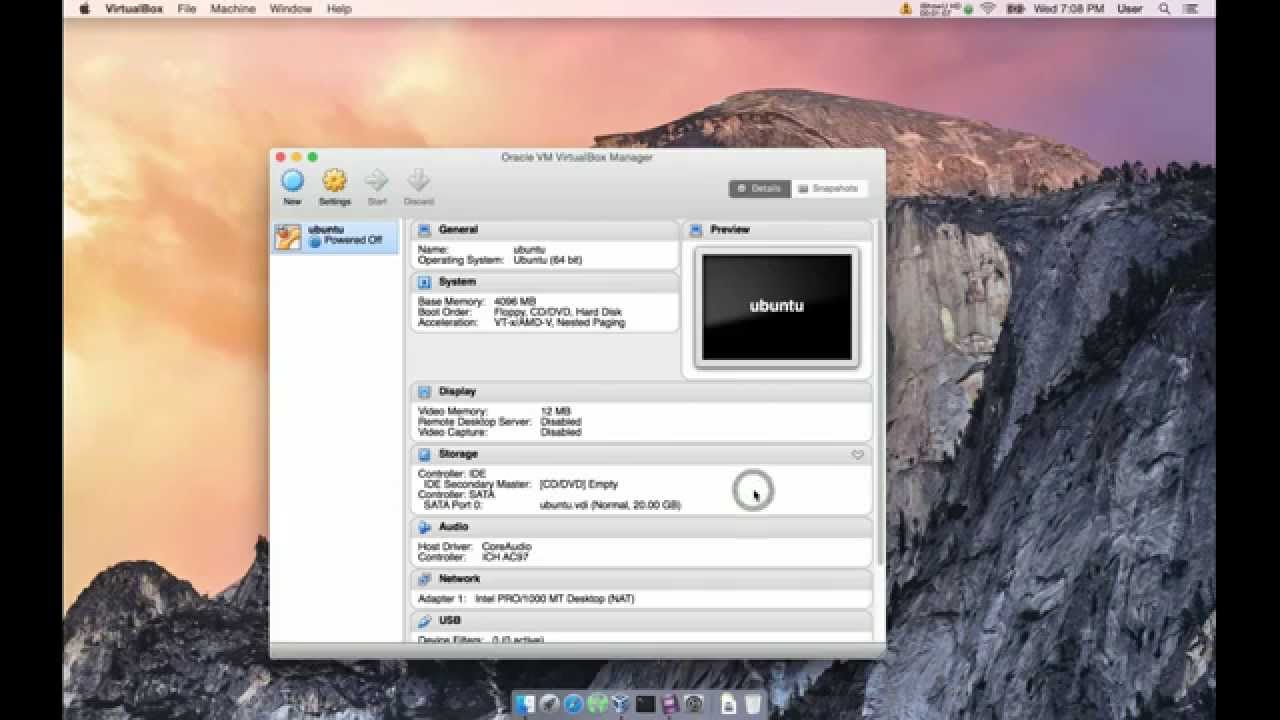The height and width of the screenshot is (720, 1280).
Task: Click the General section icon
Action: click(424, 230)
